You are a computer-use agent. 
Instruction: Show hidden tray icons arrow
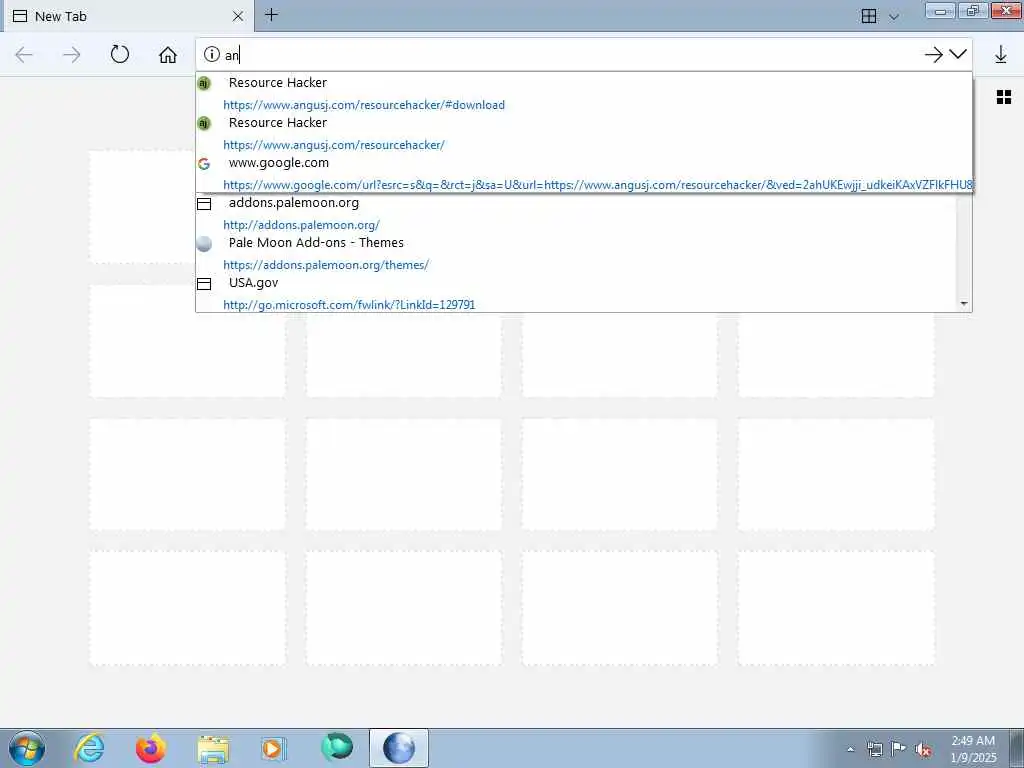click(850, 749)
